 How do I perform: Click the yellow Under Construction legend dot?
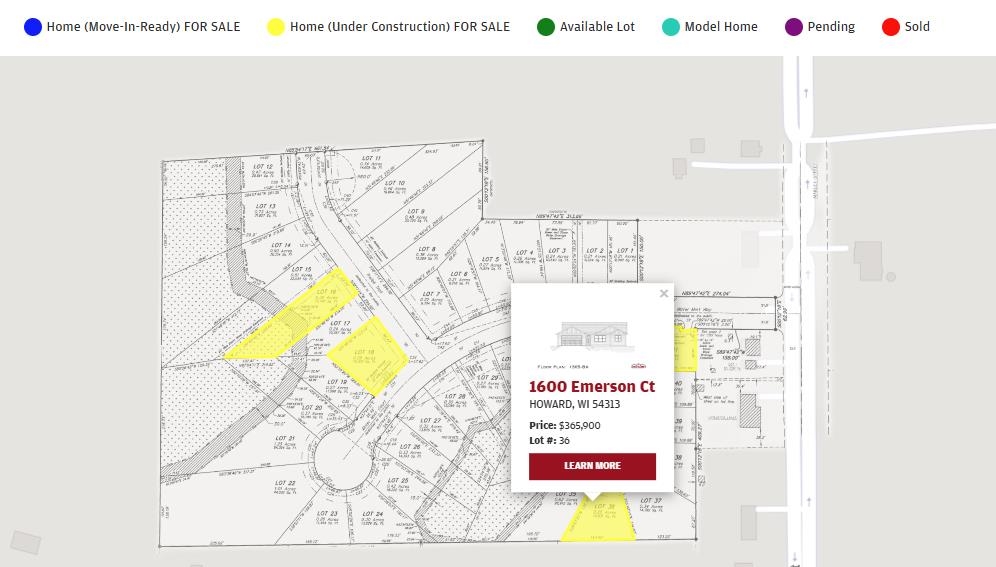[276, 27]
